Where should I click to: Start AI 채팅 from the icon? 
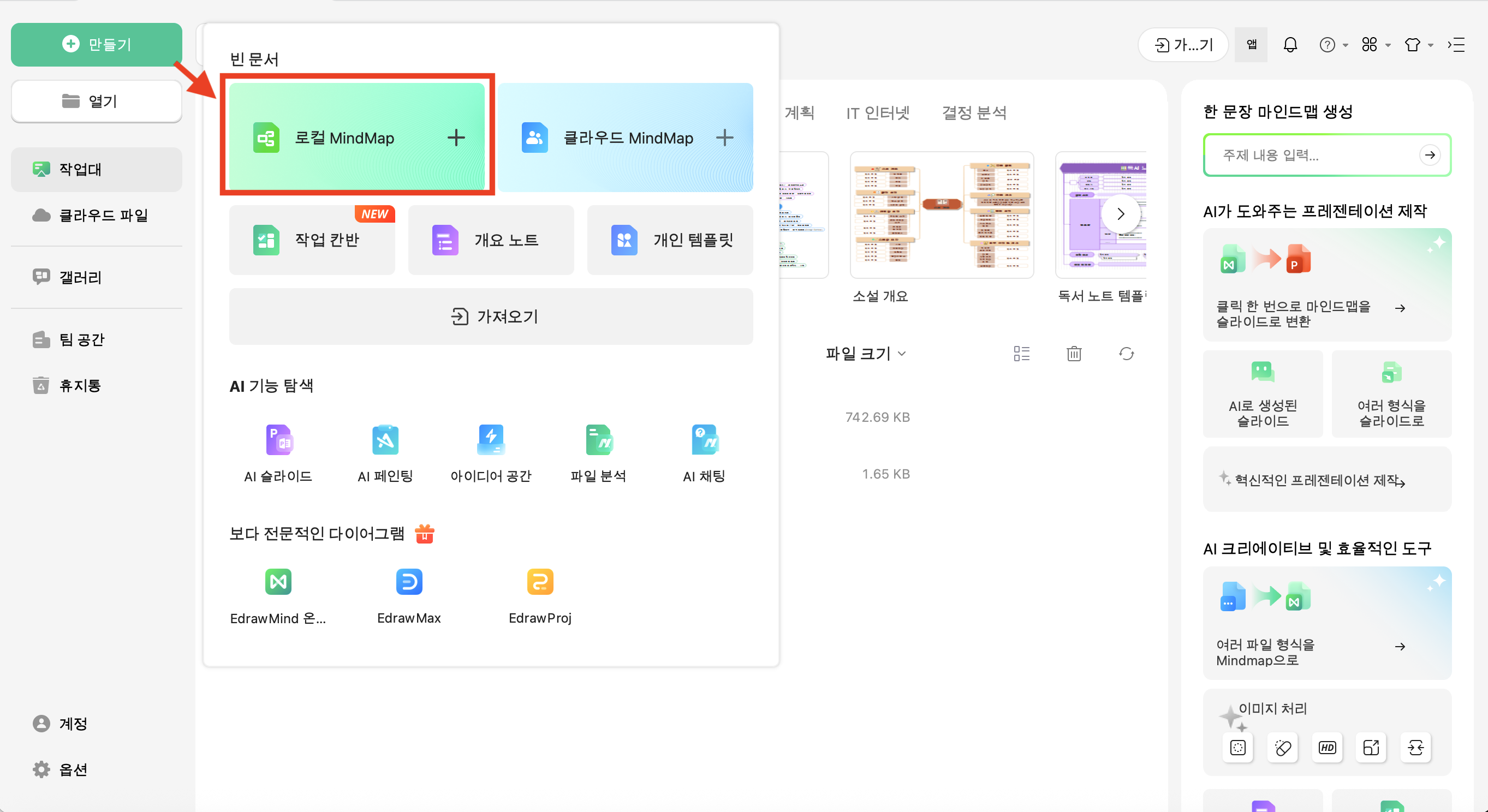tap(704, 440)
